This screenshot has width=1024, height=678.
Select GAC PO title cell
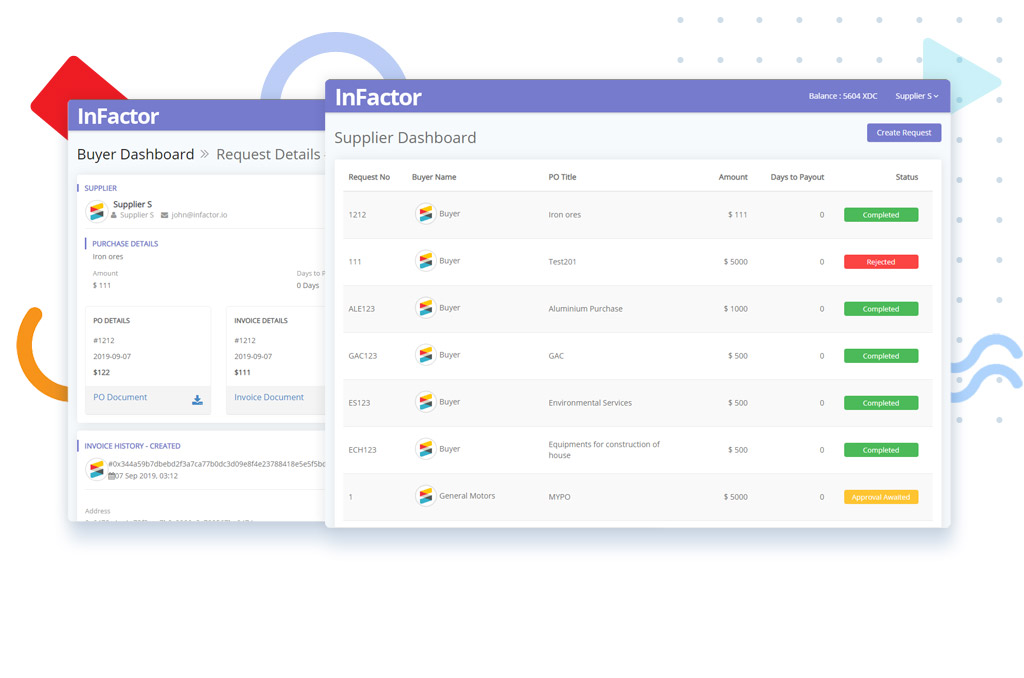[x=556, y=356]
